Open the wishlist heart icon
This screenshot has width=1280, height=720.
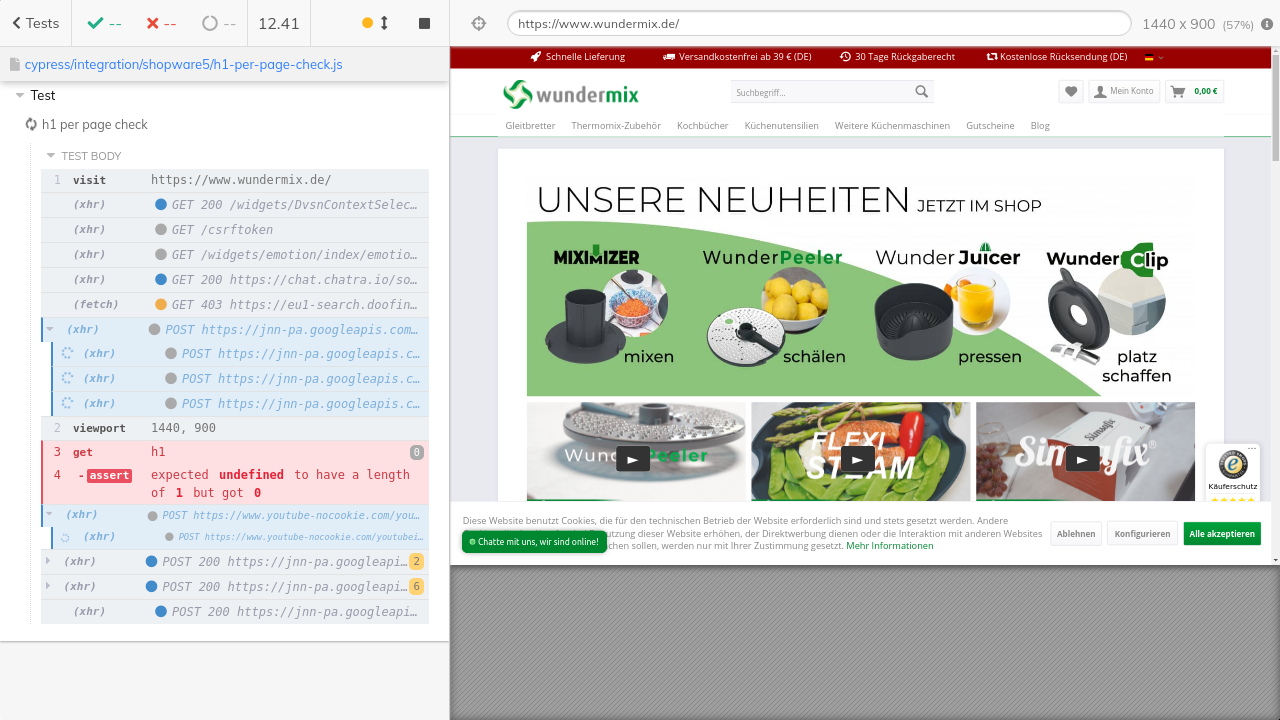point(1071,91)
